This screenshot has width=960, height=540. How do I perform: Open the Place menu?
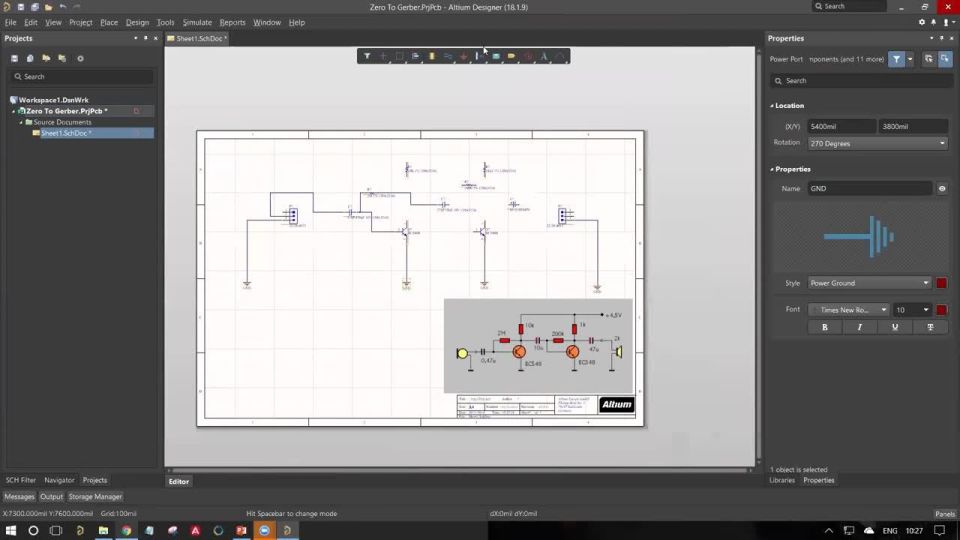click(x=109, y=22)
